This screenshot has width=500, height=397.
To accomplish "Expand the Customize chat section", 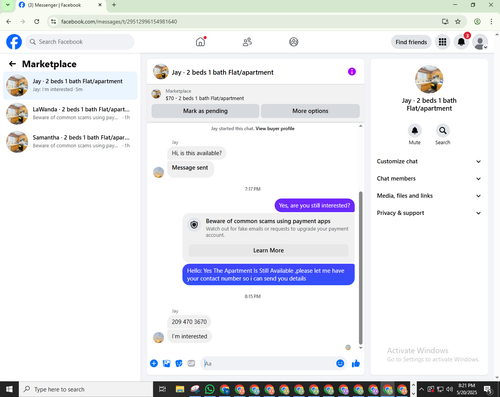I will click(429, 161).
